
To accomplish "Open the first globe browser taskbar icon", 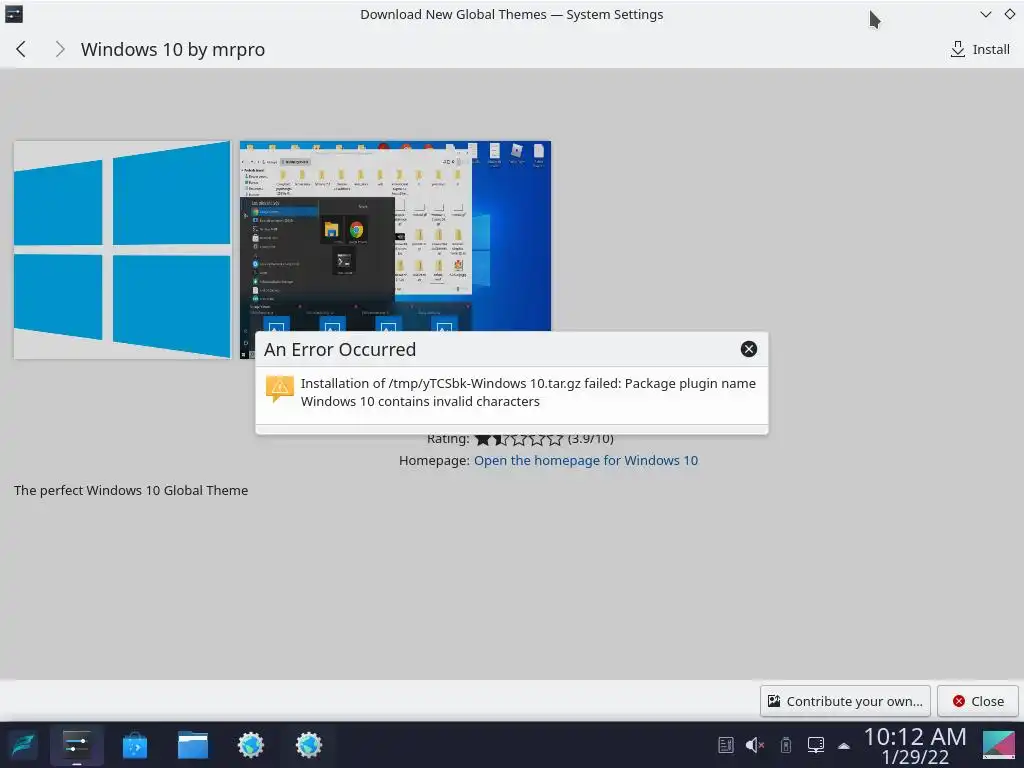I will point(251,745).
